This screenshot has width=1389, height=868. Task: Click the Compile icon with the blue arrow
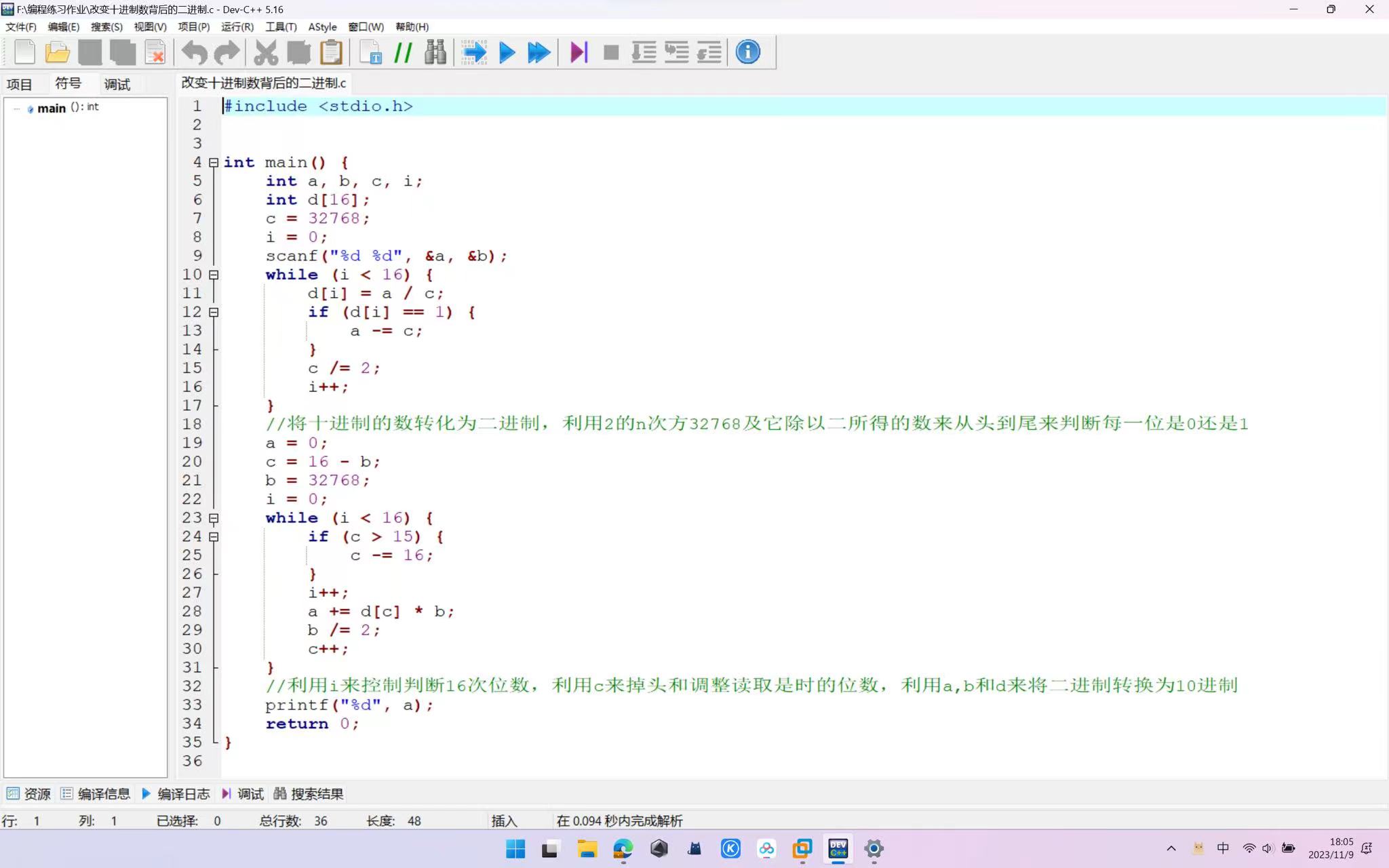(x=474, y=52)
